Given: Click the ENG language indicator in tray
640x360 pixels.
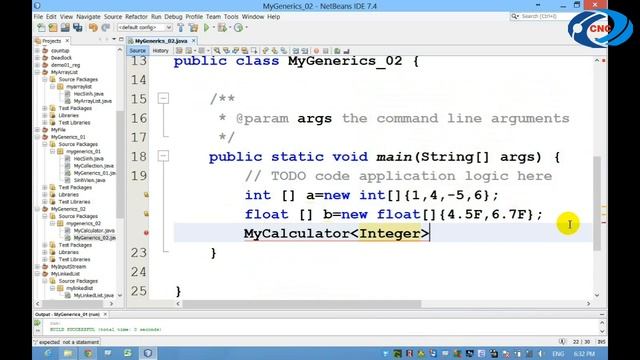Looking at the screenshot, I should pos(558,353).
